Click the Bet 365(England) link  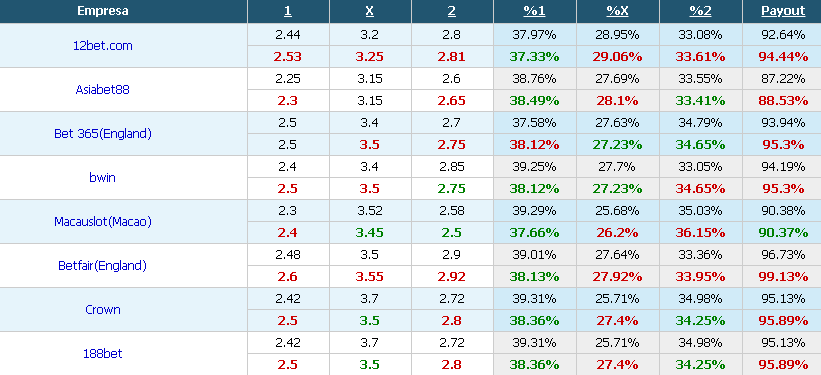coord(103,134)
